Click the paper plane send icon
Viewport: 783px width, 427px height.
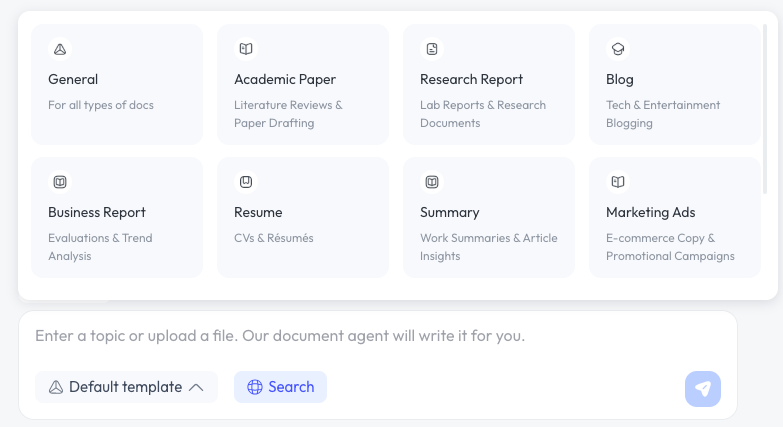pos(703,389)
